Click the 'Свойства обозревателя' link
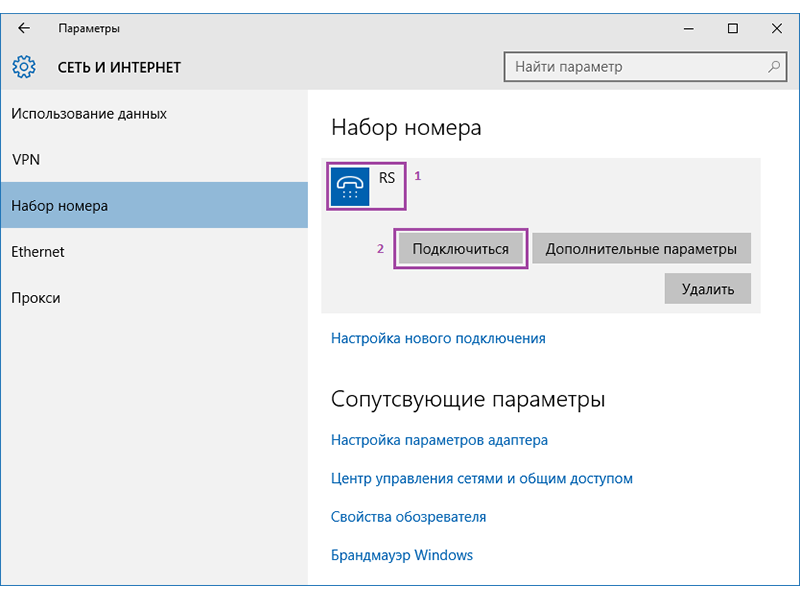The image size is (800, 600). [x=408, y=517]
